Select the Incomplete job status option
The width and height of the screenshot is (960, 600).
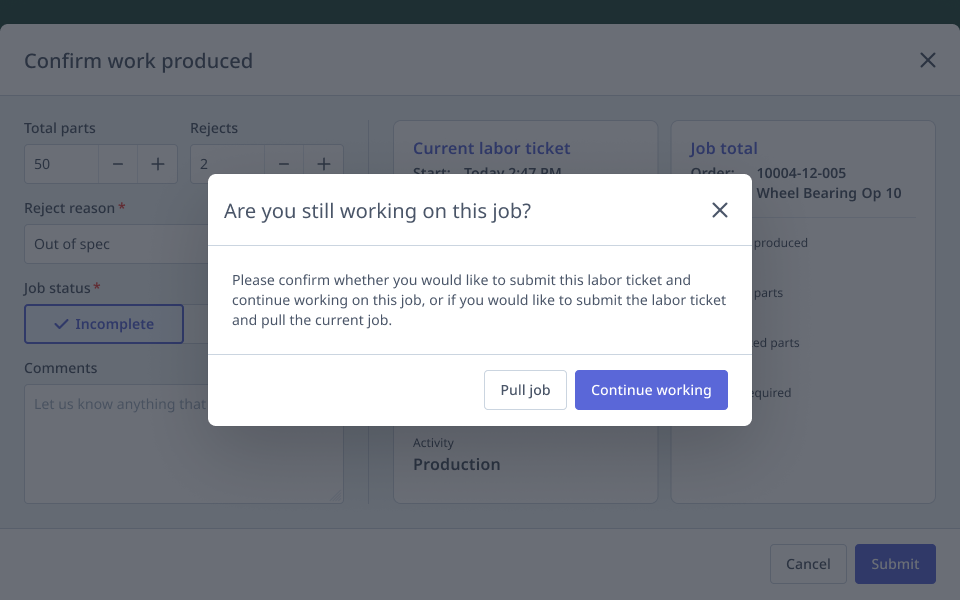tap(103, 324)
